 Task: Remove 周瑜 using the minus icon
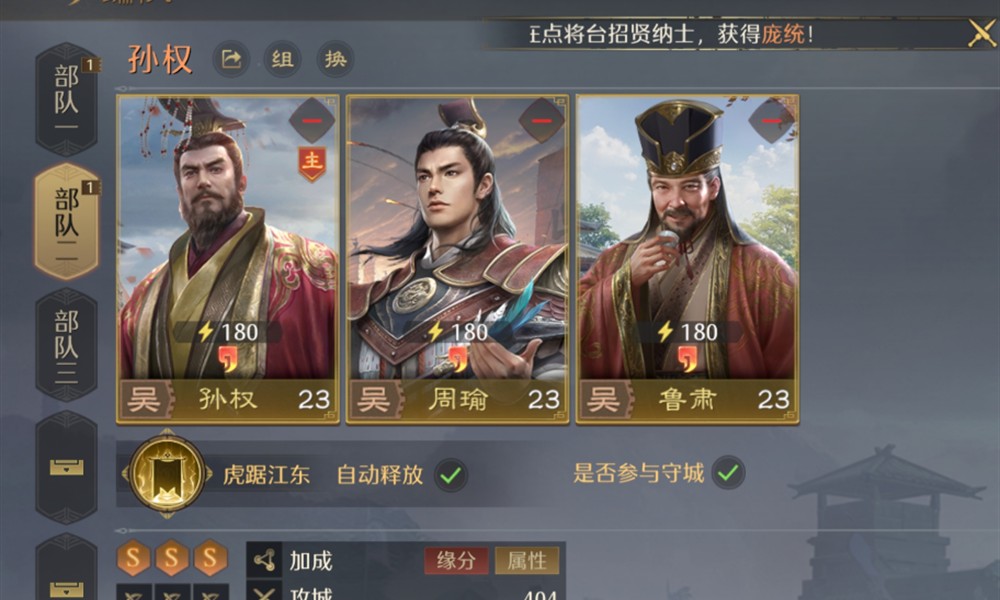pyautogui.click(x=541, y=120)
